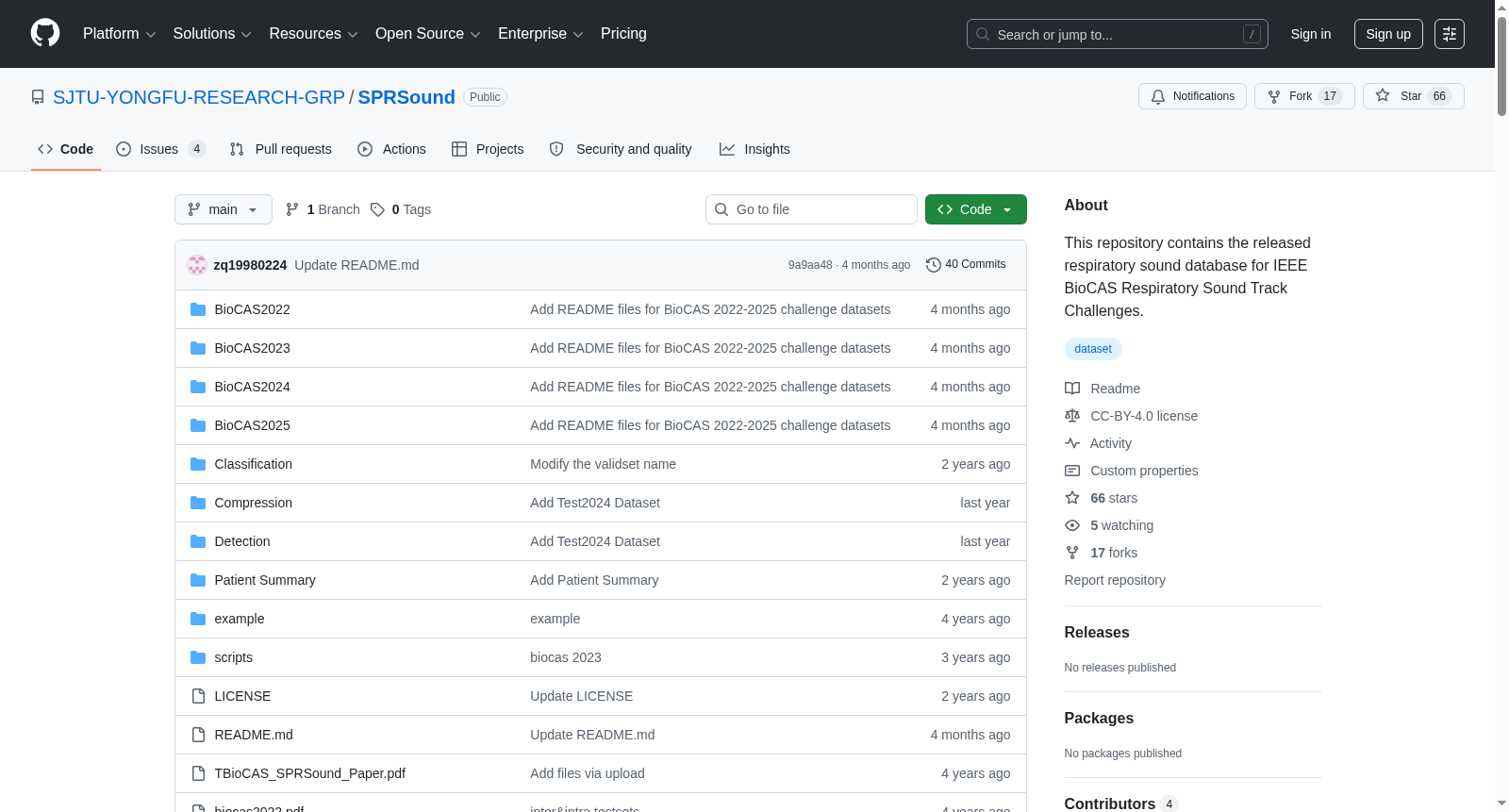The image size is (1509, 812).
Task: Click the Notifications button
Action: click(1193, 96)
